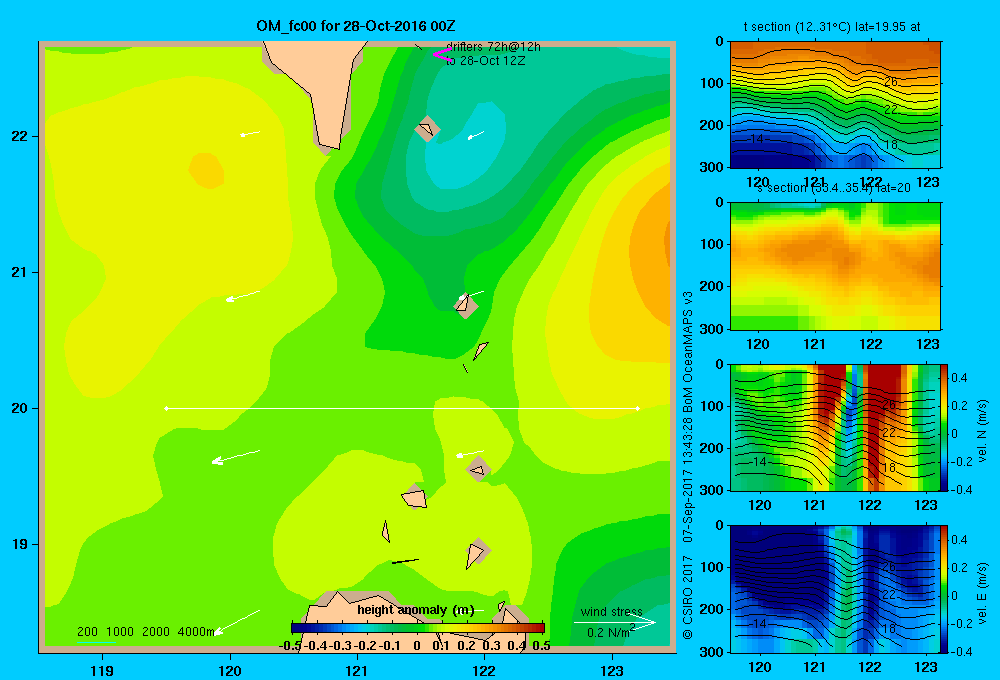1000x680 pixels.
Task: Open the eastward velocity section panel
Action: pos(834,589)
